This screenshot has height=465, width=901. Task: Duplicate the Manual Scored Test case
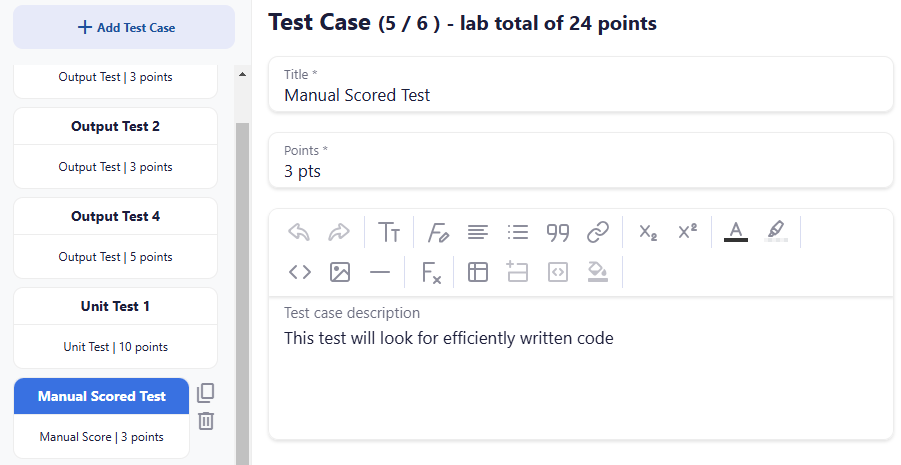point(206,393)
